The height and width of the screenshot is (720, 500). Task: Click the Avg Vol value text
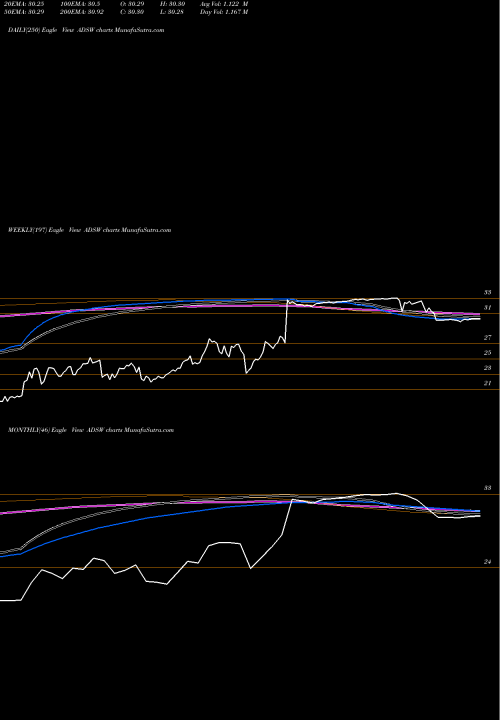coord(224,4)
